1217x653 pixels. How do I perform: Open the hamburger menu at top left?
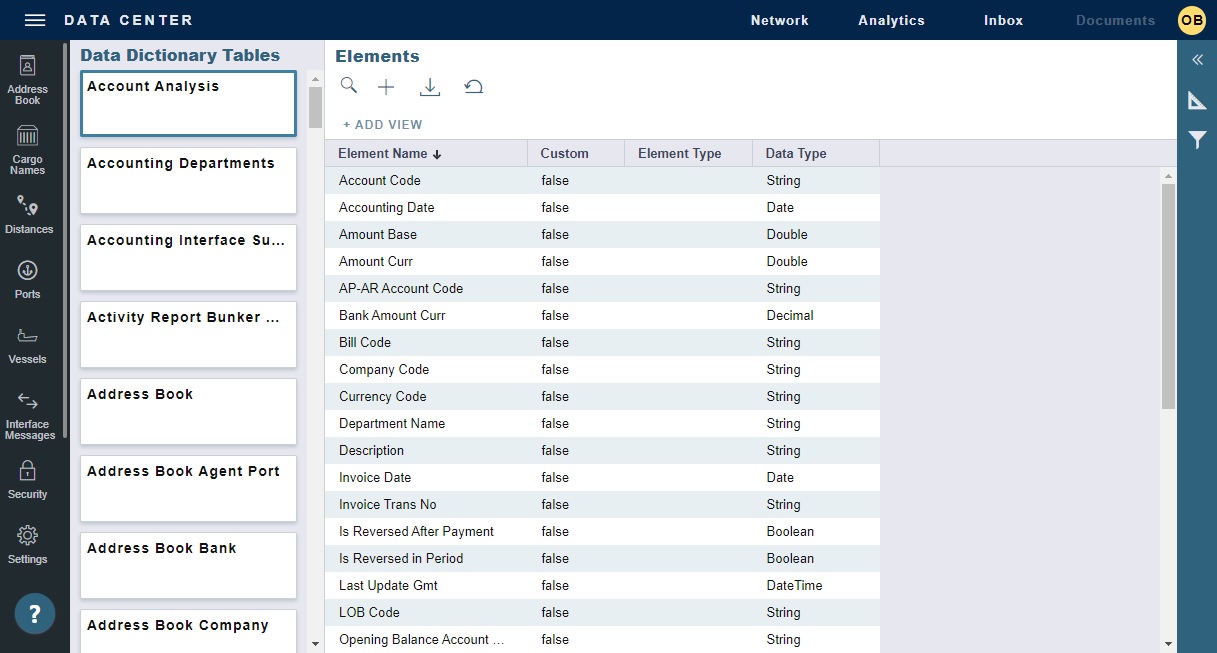pyautogui.click(x=34, y=19)
